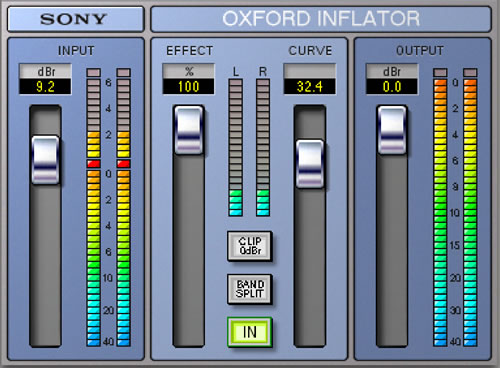Click the INPUT fader knob
Image resolution: width=500 pixels, height=368 pixels.
[x=45, y=160]
